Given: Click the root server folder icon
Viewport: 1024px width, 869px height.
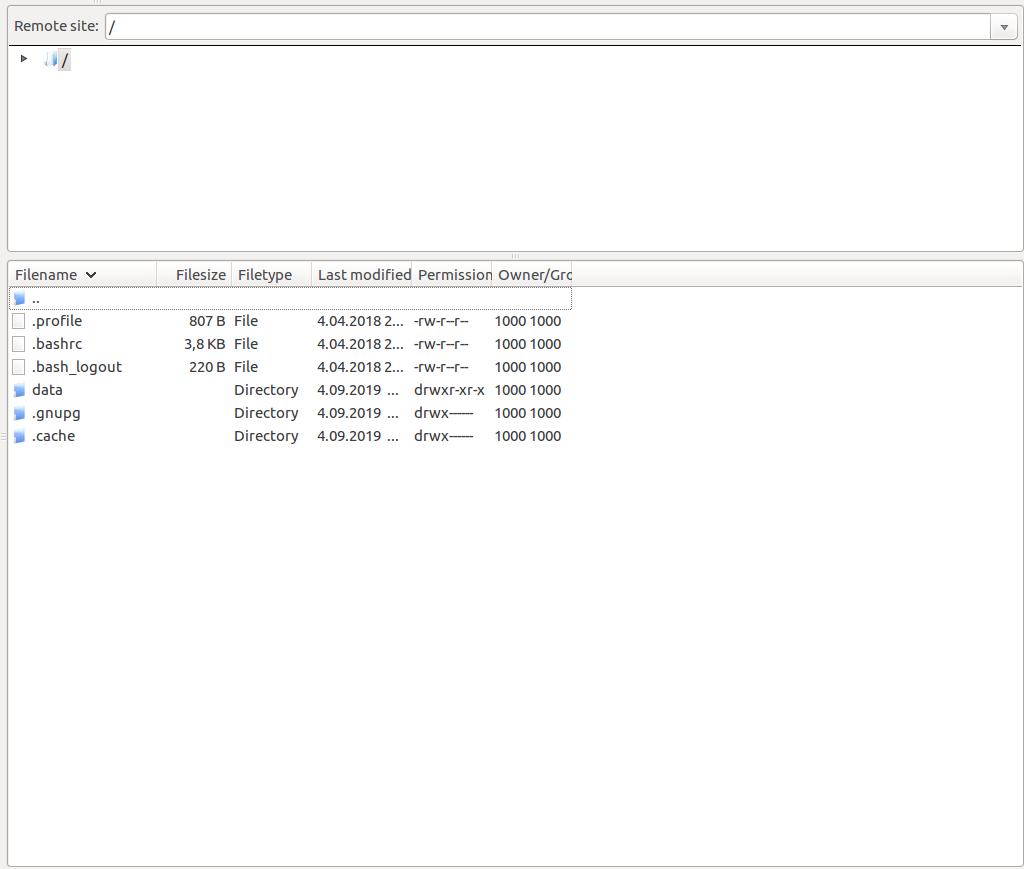Looking at the screenshot, I should coord(50,60).
